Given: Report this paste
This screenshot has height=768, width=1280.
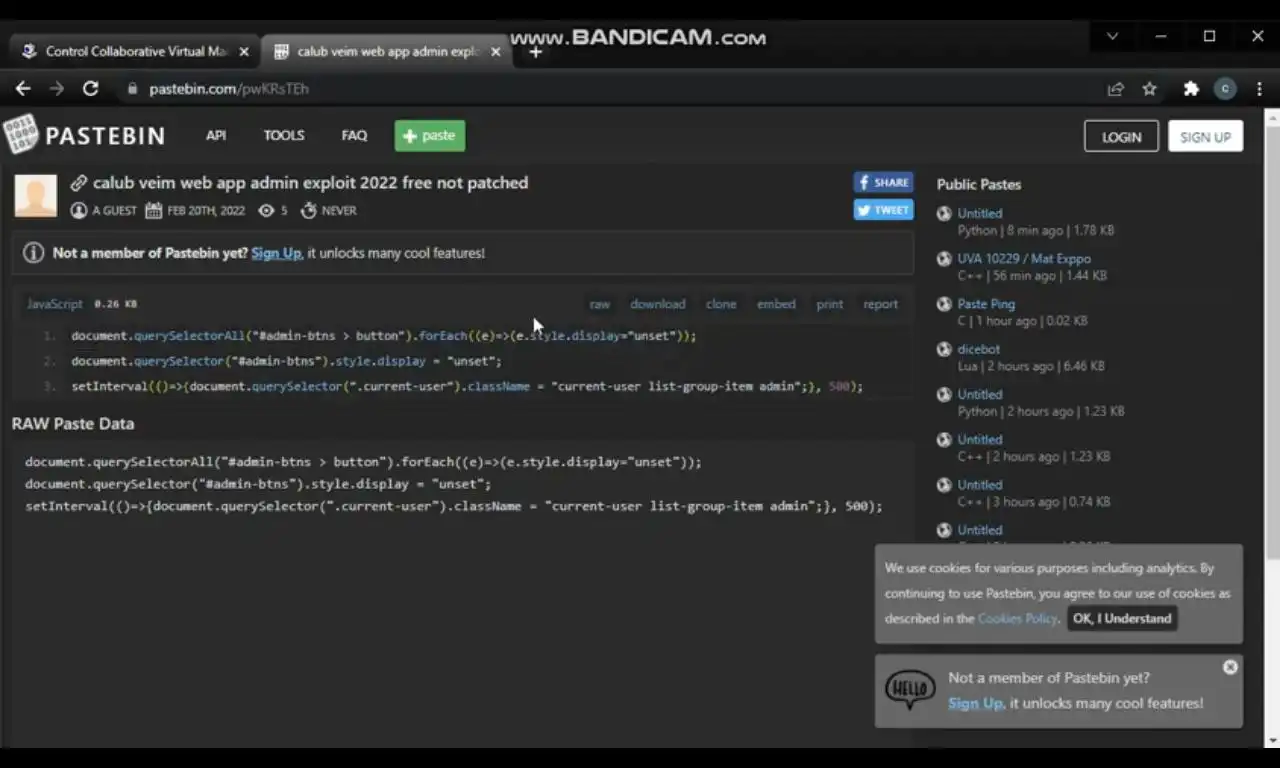Looking at the screenshot, I should click(x=881, y=304).
